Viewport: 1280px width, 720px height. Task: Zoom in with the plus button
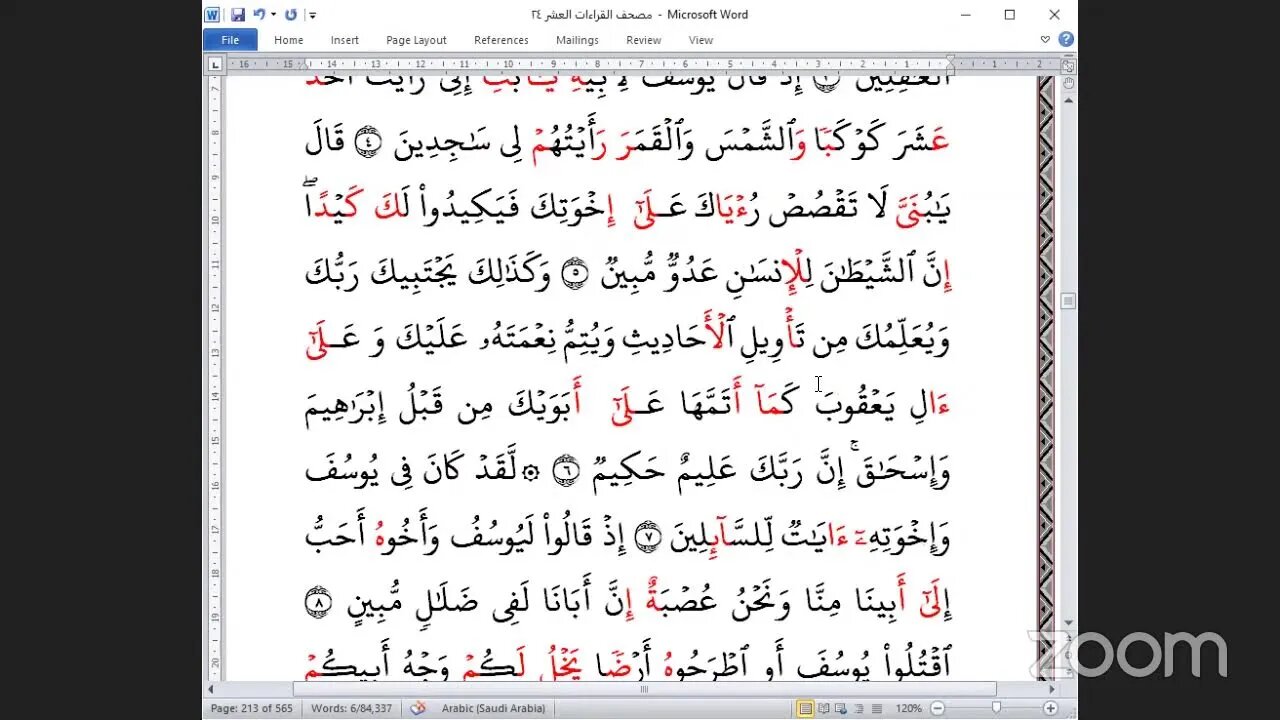1050,708
